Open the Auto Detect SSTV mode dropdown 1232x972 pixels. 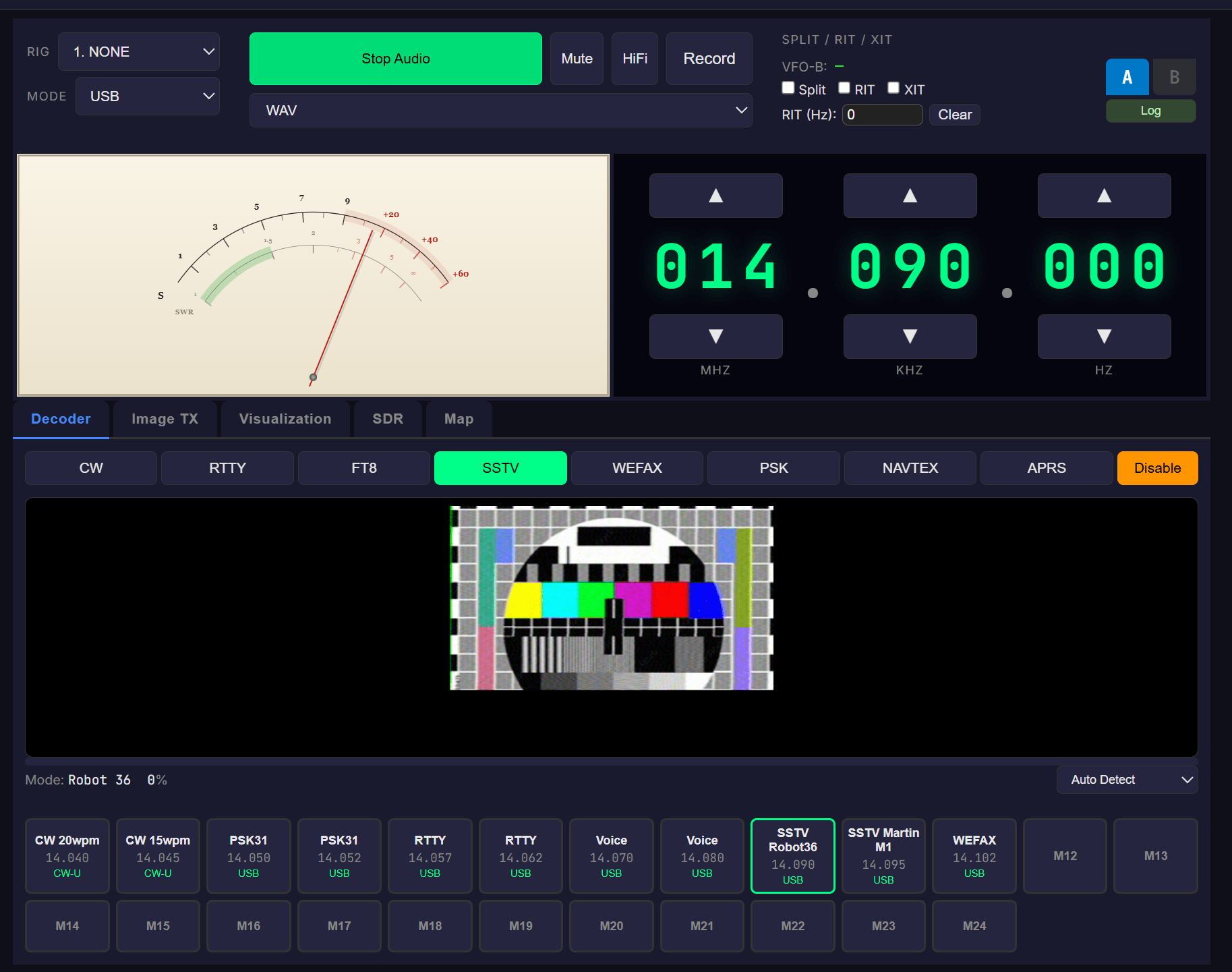(x=1127, y=780)
